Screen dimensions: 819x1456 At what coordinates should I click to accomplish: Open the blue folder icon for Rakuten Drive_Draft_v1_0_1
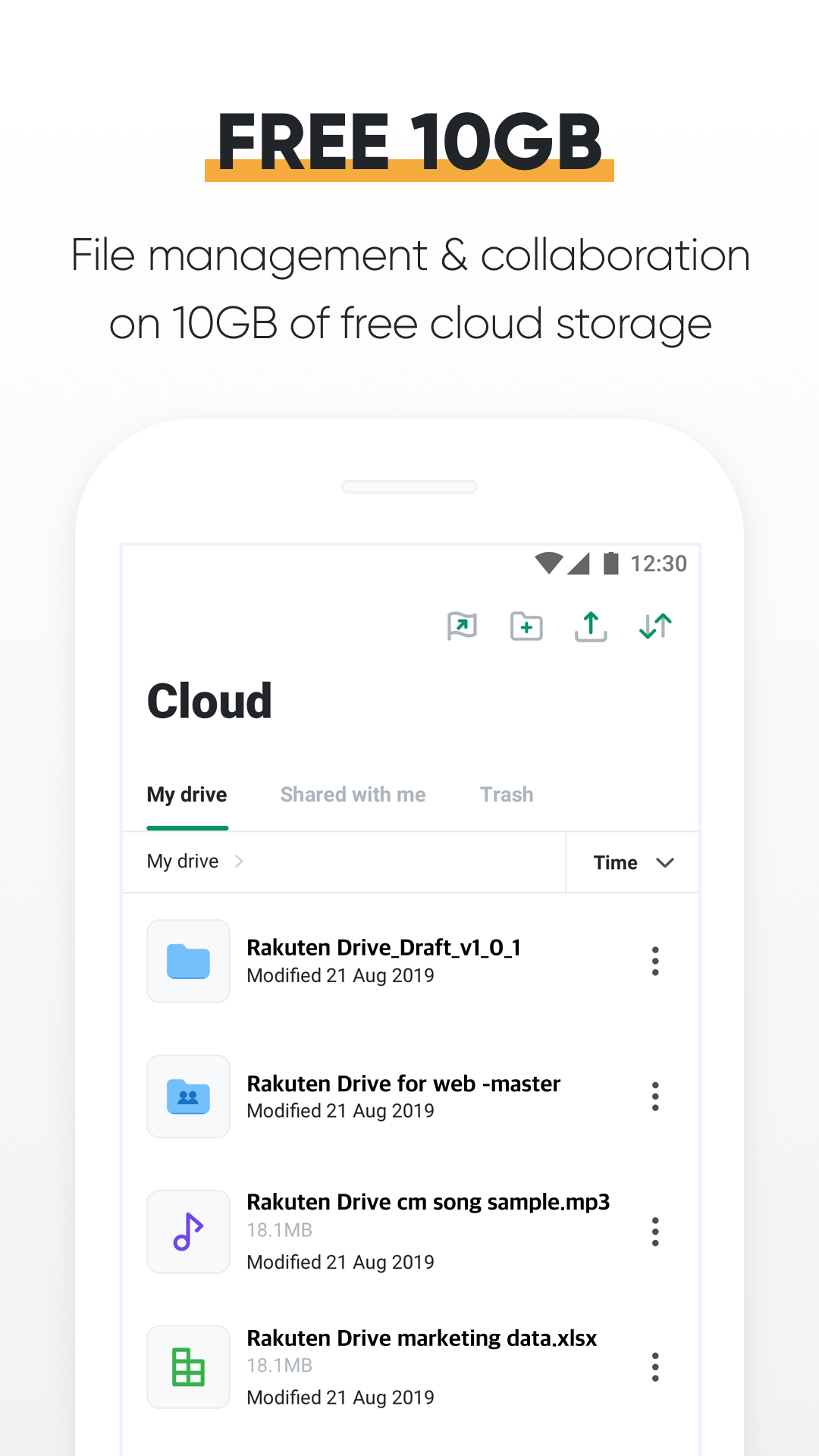(188, 961)
